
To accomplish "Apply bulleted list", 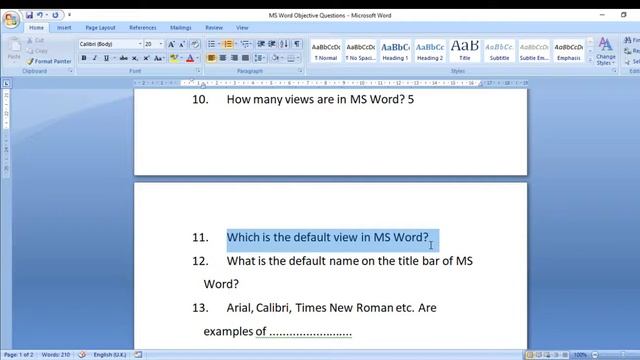I will (x=211, y=44).
